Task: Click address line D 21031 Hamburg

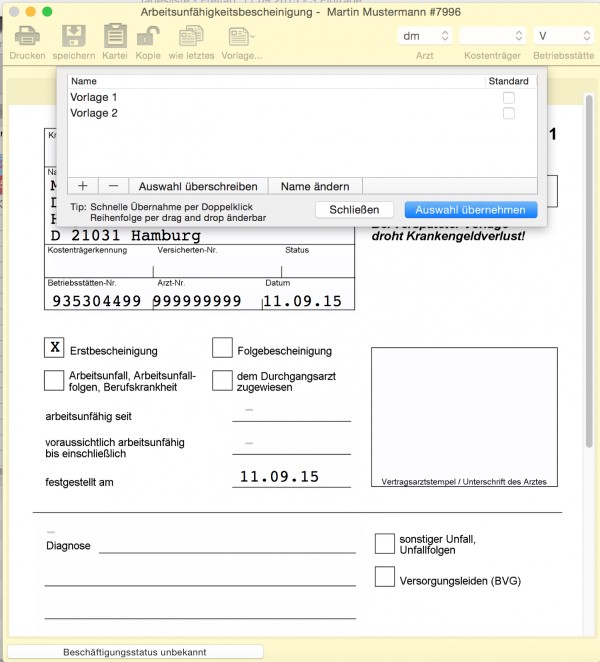Action: 125,236
